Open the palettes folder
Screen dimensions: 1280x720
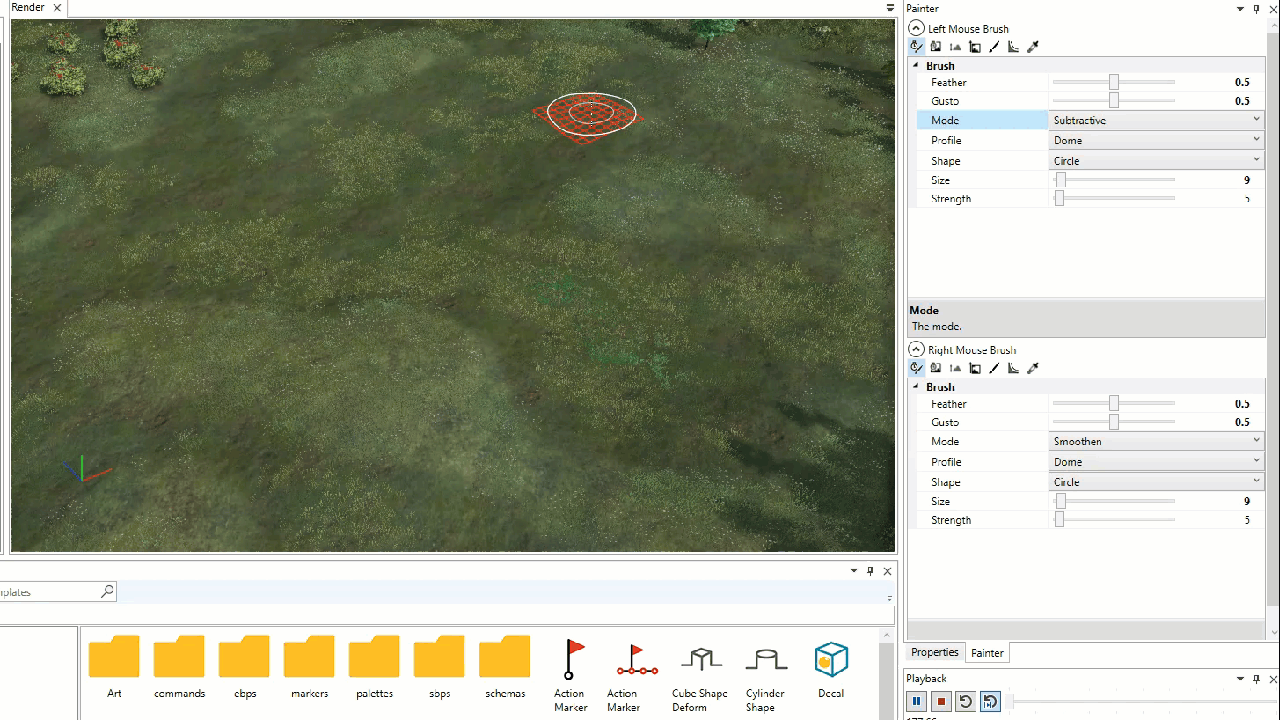[x=374, y=666]
